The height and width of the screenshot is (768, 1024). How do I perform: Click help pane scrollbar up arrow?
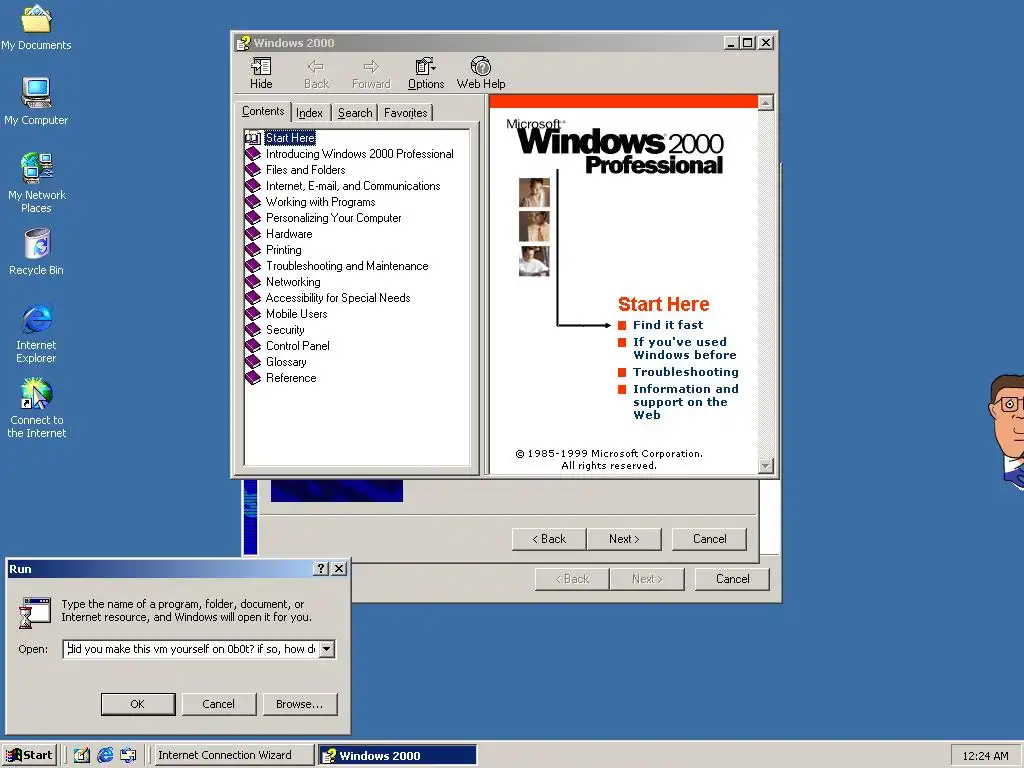pos(766,103)
